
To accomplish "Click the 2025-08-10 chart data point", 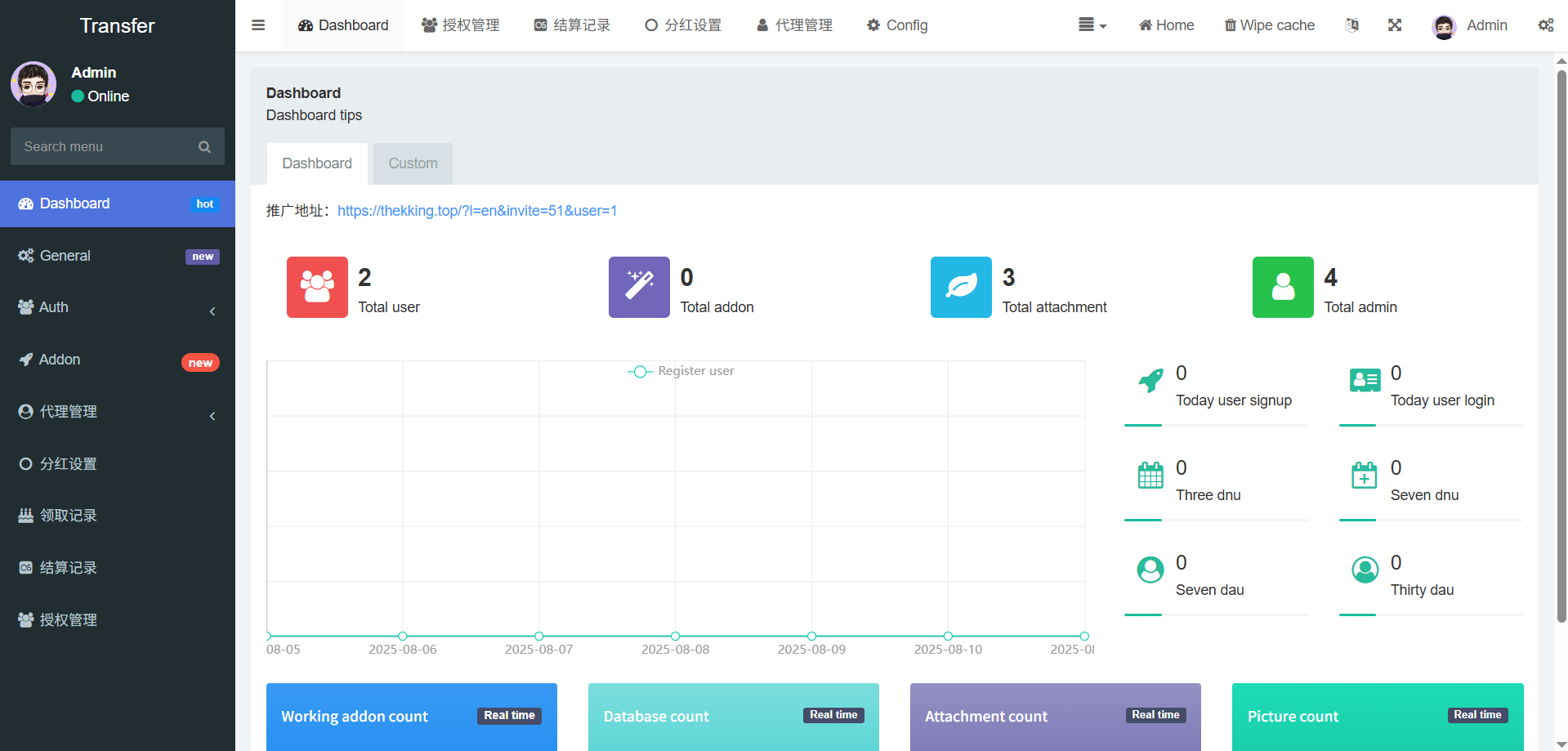I will pos(948,636).
